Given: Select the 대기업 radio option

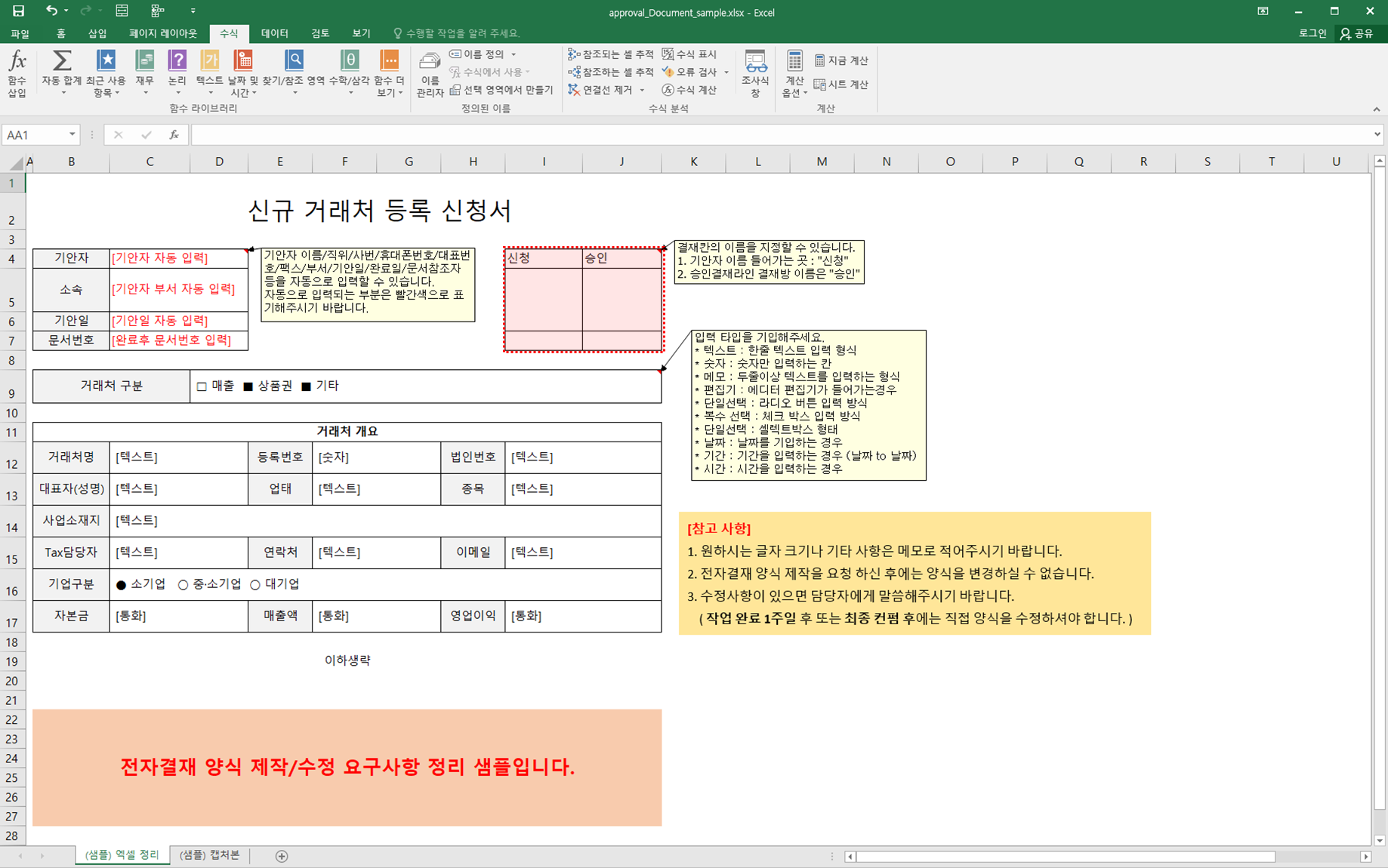Looking at the screenshot, I should (255, 585).
